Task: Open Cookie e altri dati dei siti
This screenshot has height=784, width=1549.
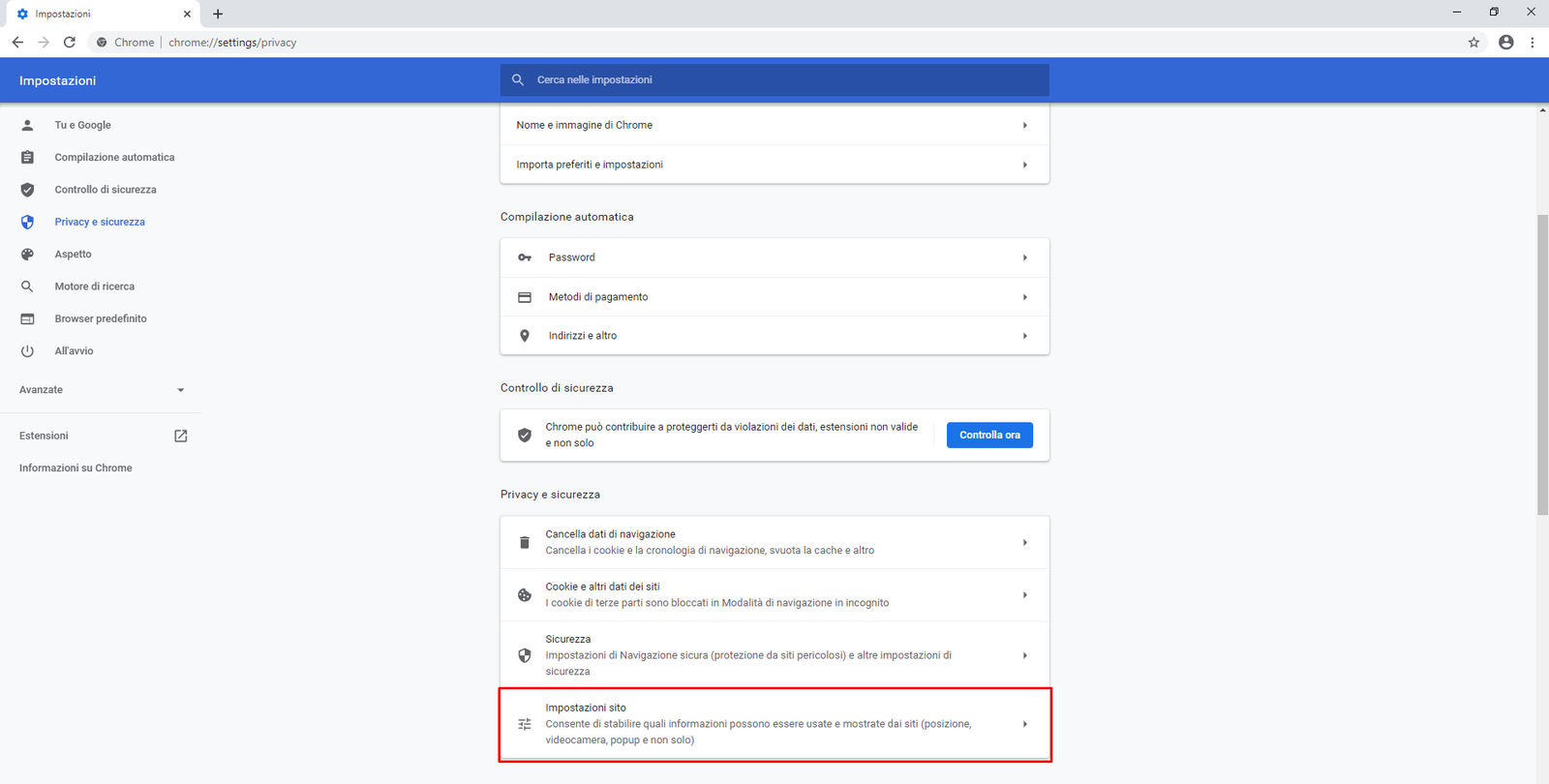Action: point(774,594)
